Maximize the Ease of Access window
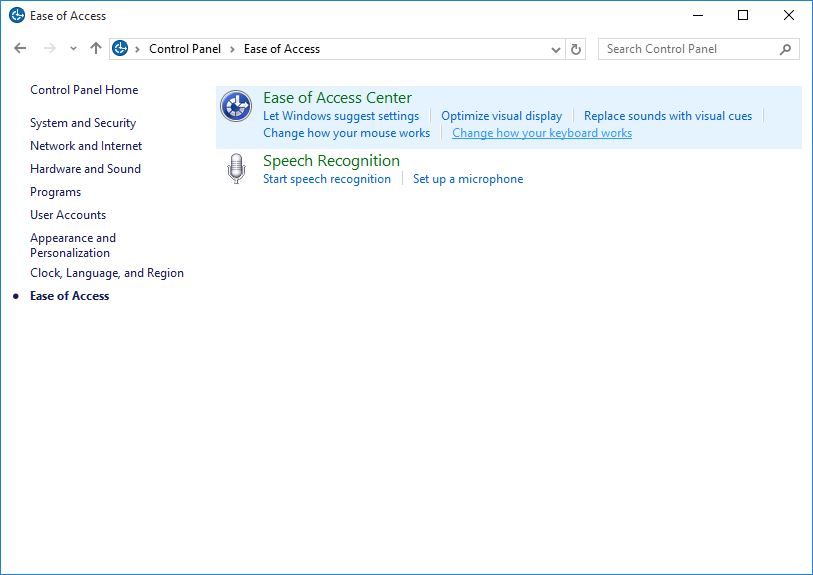Screen dimensions: 813x575 (743, 15)
